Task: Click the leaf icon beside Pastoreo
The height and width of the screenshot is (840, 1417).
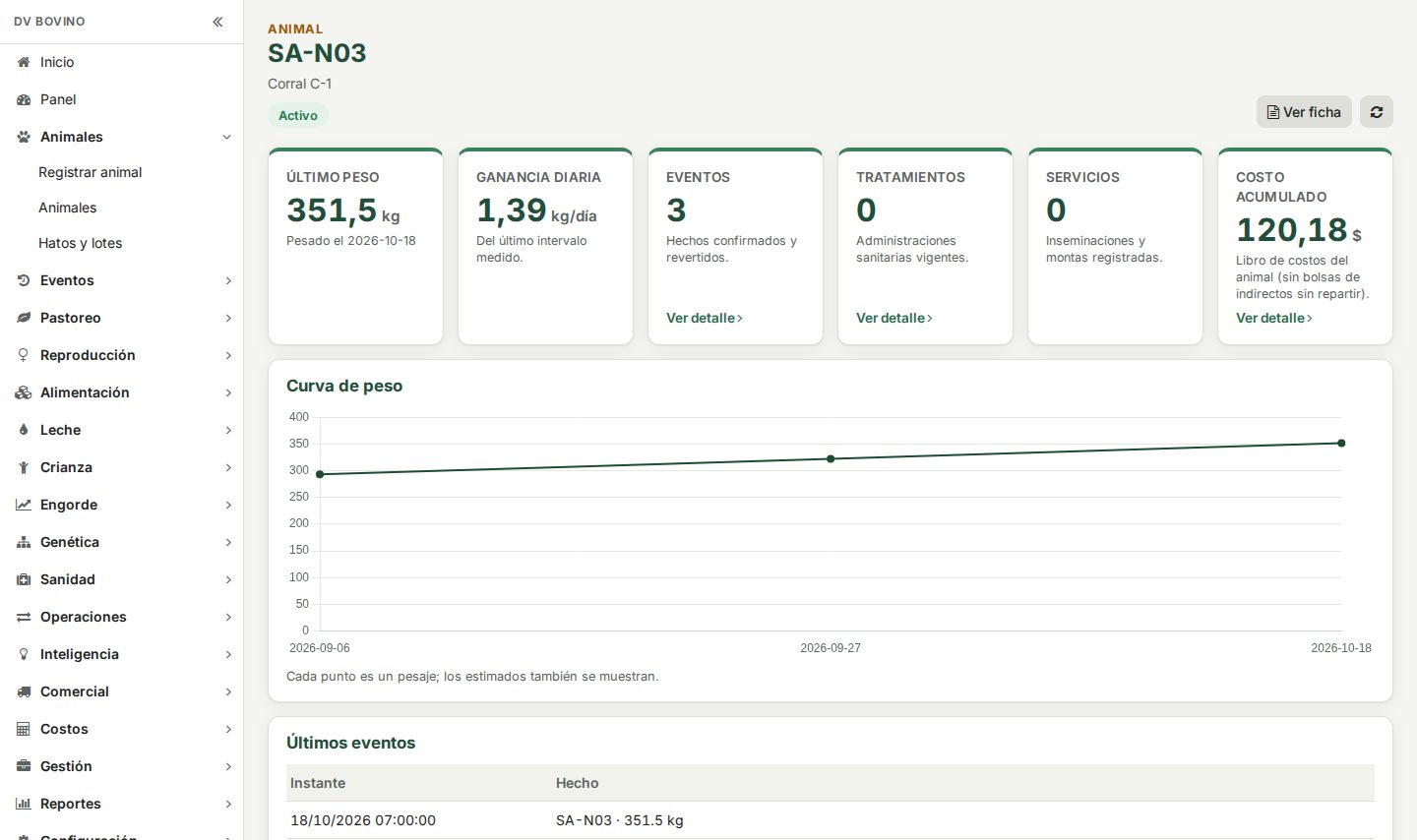Action: [x=24, y=318]
